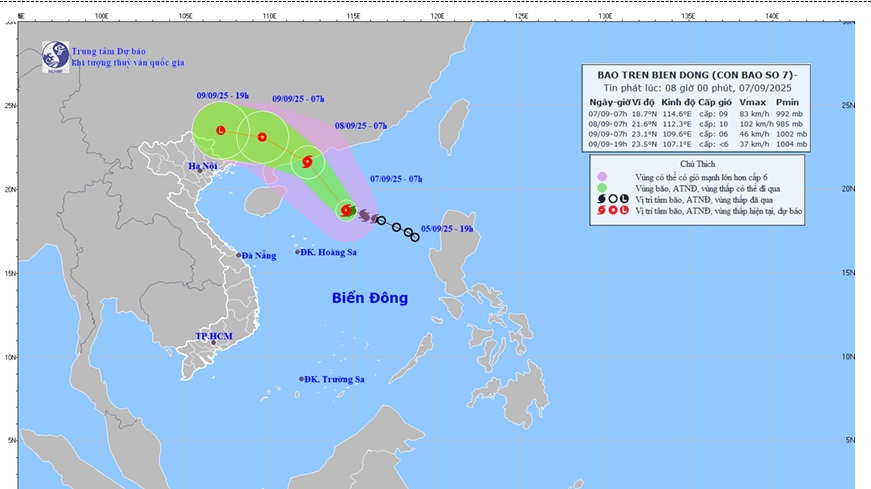Click the BAO TREN BIEN DONG bulletin title
The width and height of the screenshot is (871, 489).
click(x=697, y=76)
